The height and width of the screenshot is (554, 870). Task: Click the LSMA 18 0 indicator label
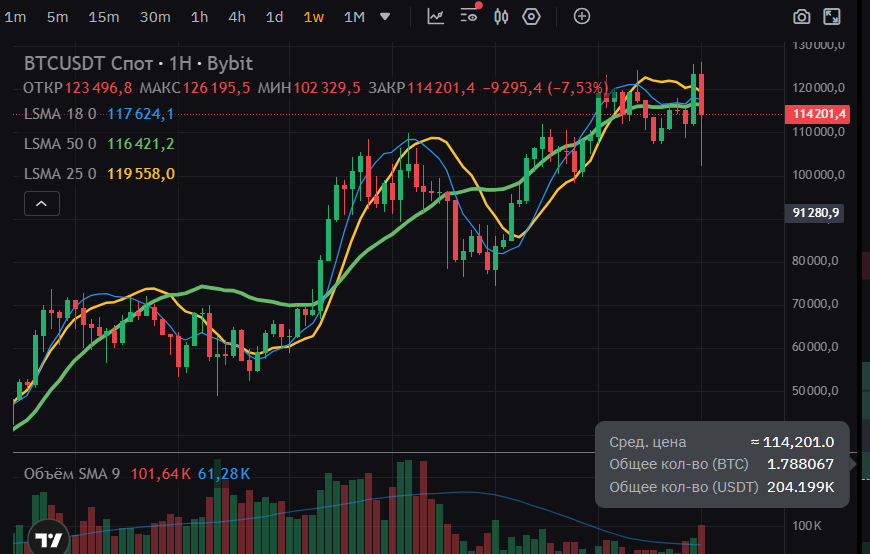click(60, 114)
